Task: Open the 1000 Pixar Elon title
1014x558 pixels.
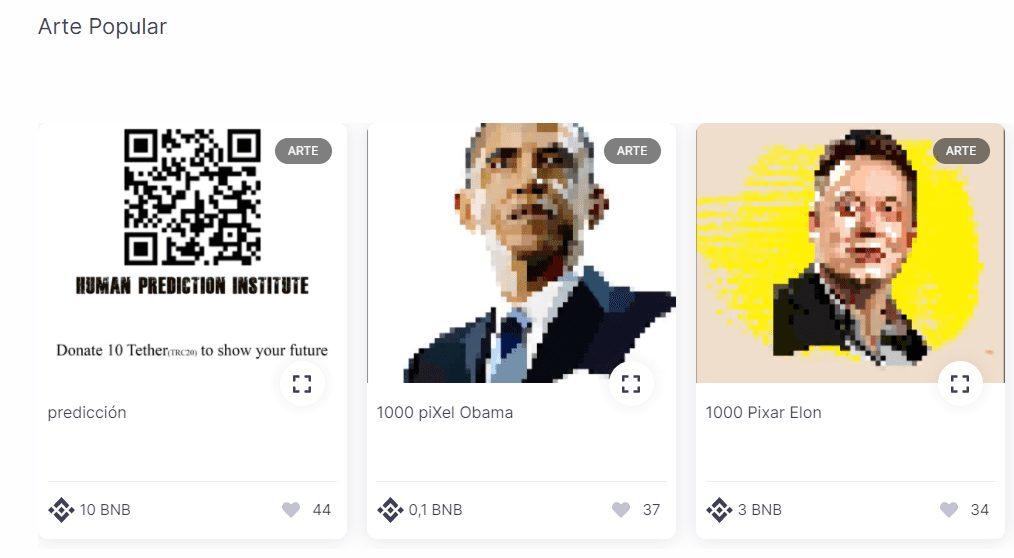Action: click(x=763, y=413)
